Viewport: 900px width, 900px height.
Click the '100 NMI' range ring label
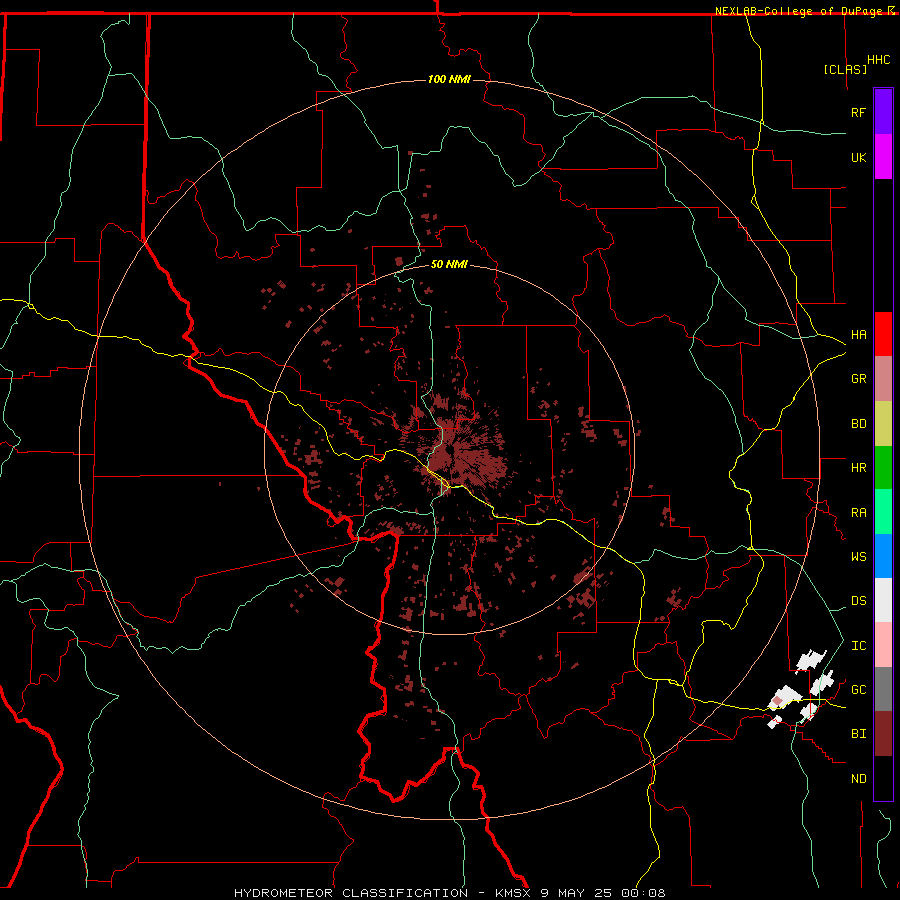[x=449, y=79]
